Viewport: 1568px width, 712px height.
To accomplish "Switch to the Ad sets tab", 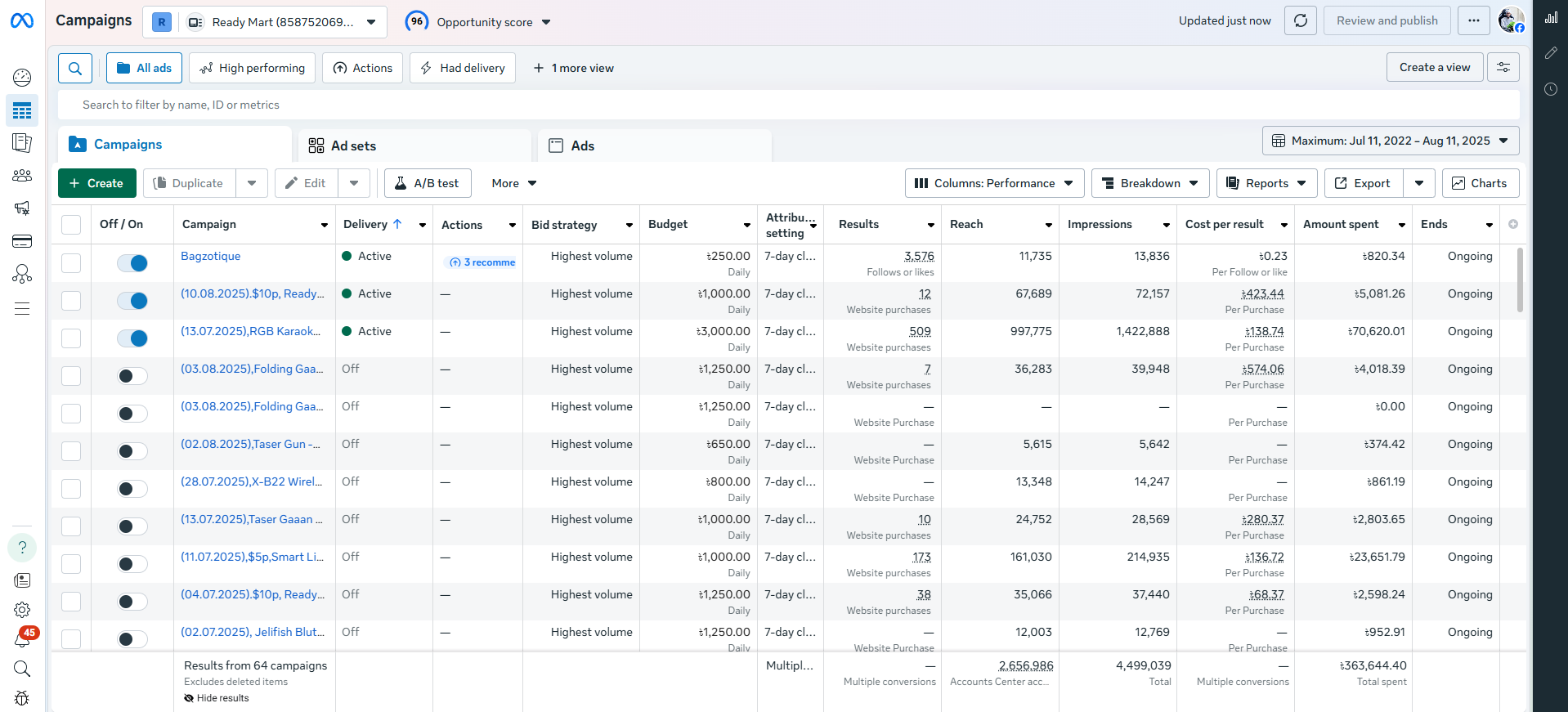I will click(353, 146).
